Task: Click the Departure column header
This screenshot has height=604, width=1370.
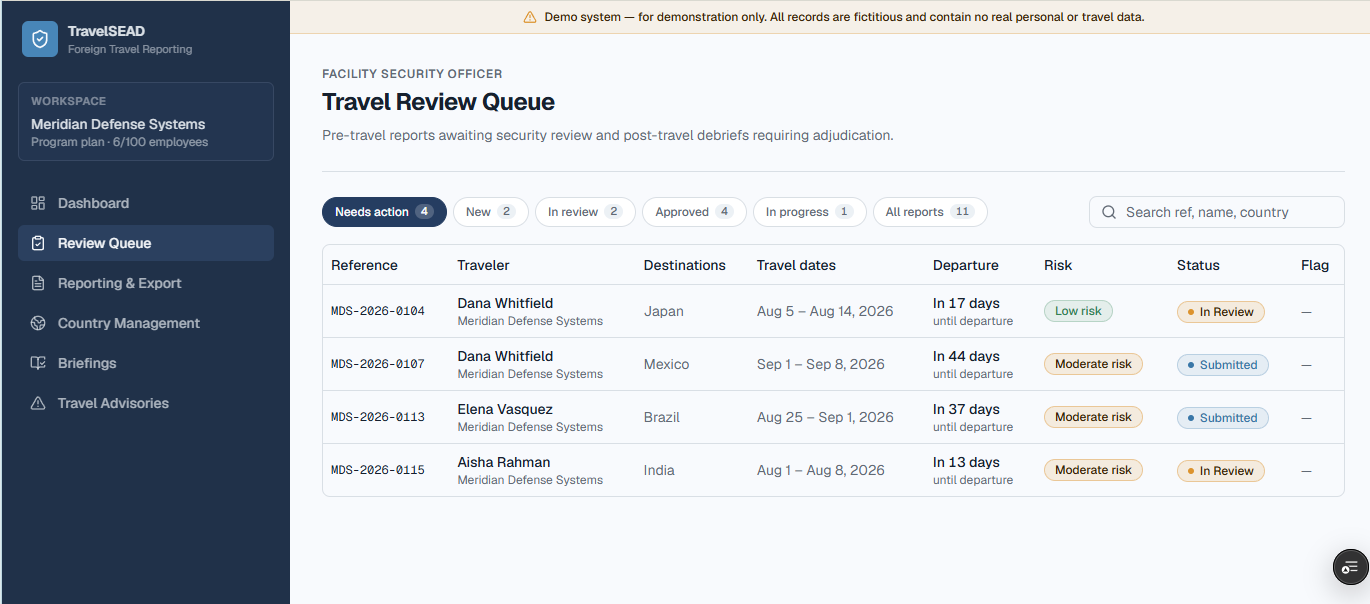Action: [966, 265]
